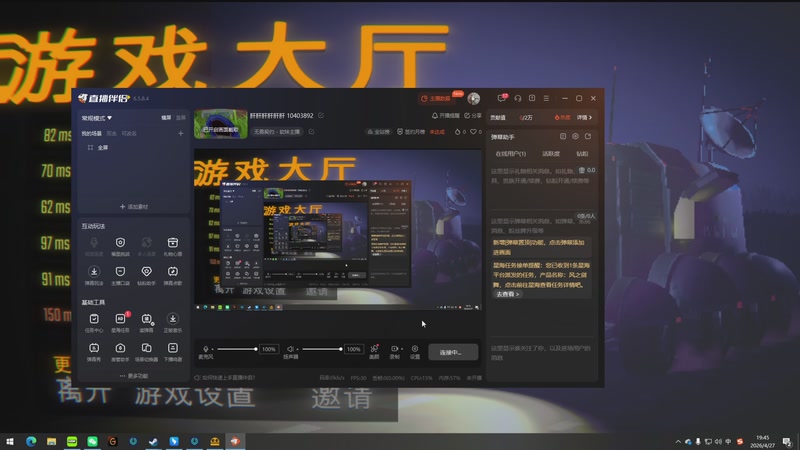This screenshot has height=450, width=800.
Task: Open the 弹幕点歌 song request tool
Action: [173, 271]
